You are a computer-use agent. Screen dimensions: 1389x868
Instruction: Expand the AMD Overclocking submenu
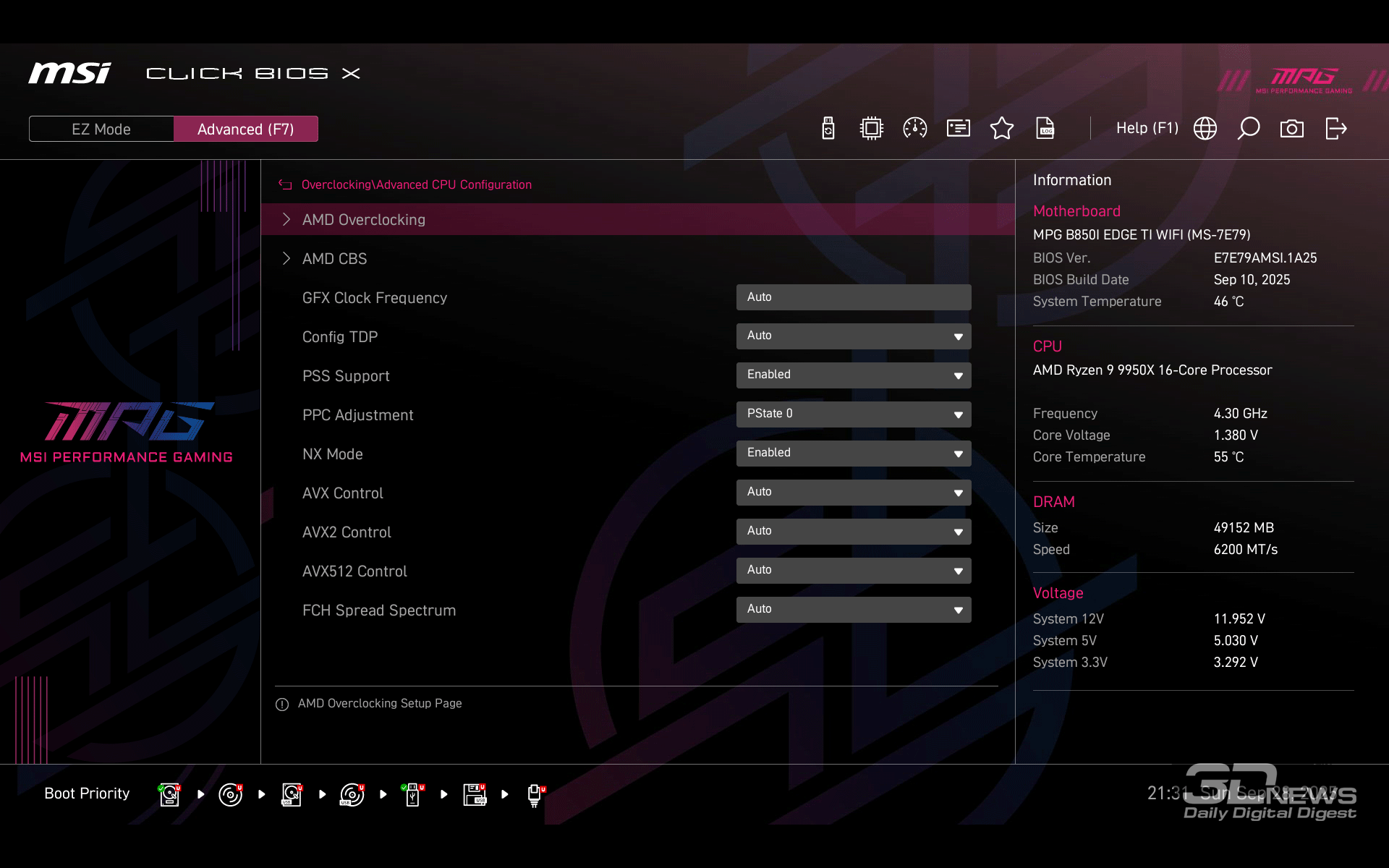[x=364, y=220]
